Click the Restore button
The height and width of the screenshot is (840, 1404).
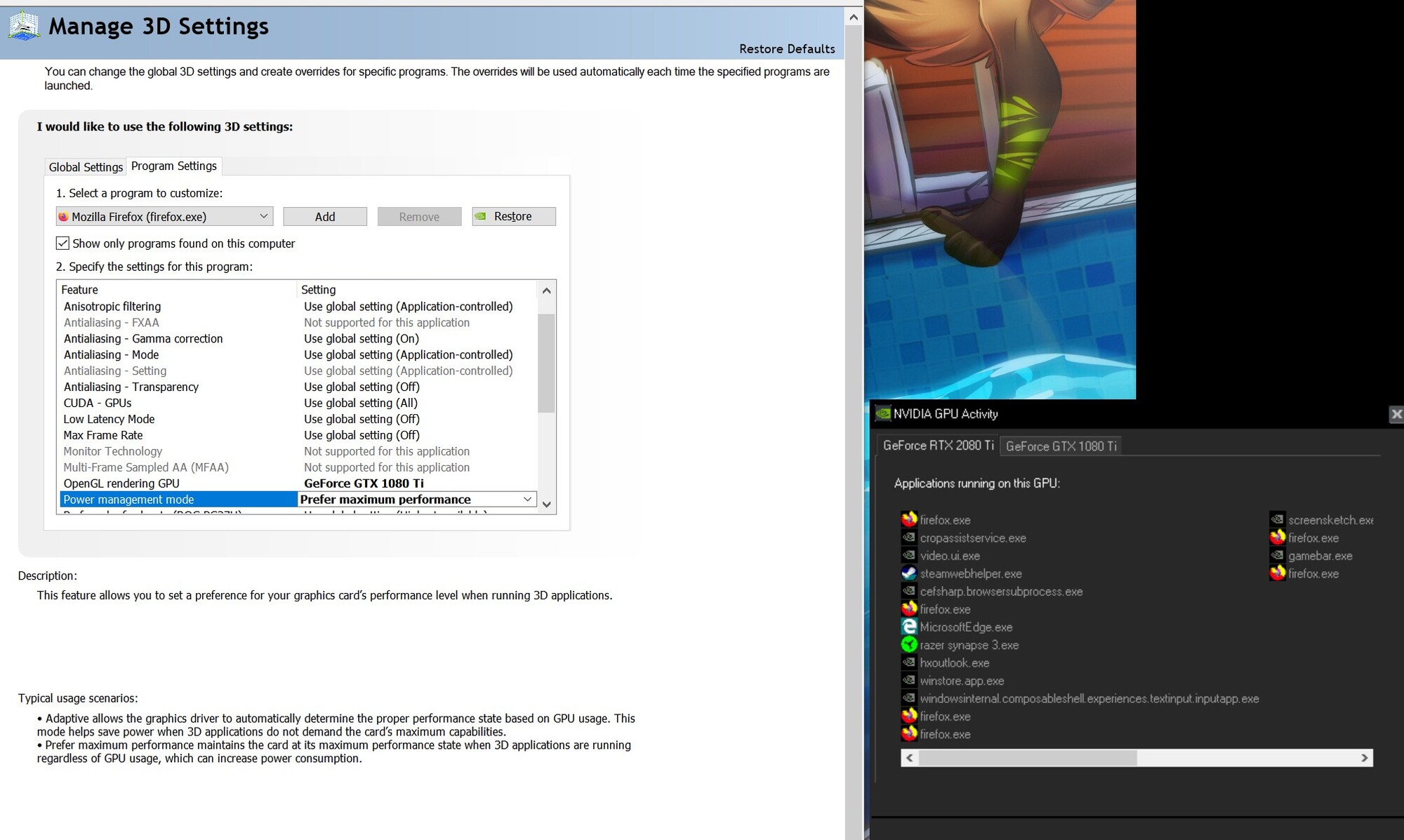514,216
